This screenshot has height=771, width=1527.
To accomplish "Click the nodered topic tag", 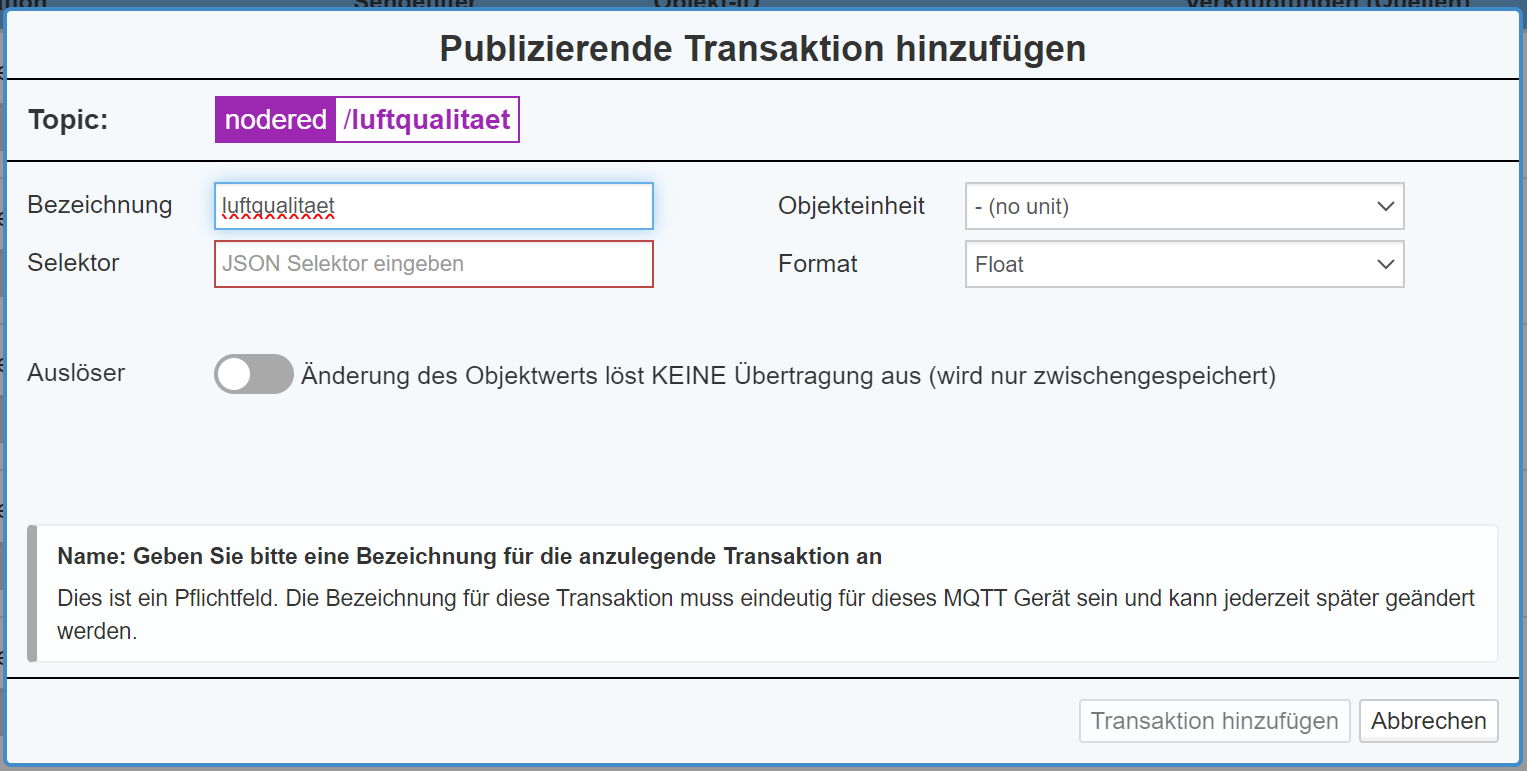I will point(275,120).
